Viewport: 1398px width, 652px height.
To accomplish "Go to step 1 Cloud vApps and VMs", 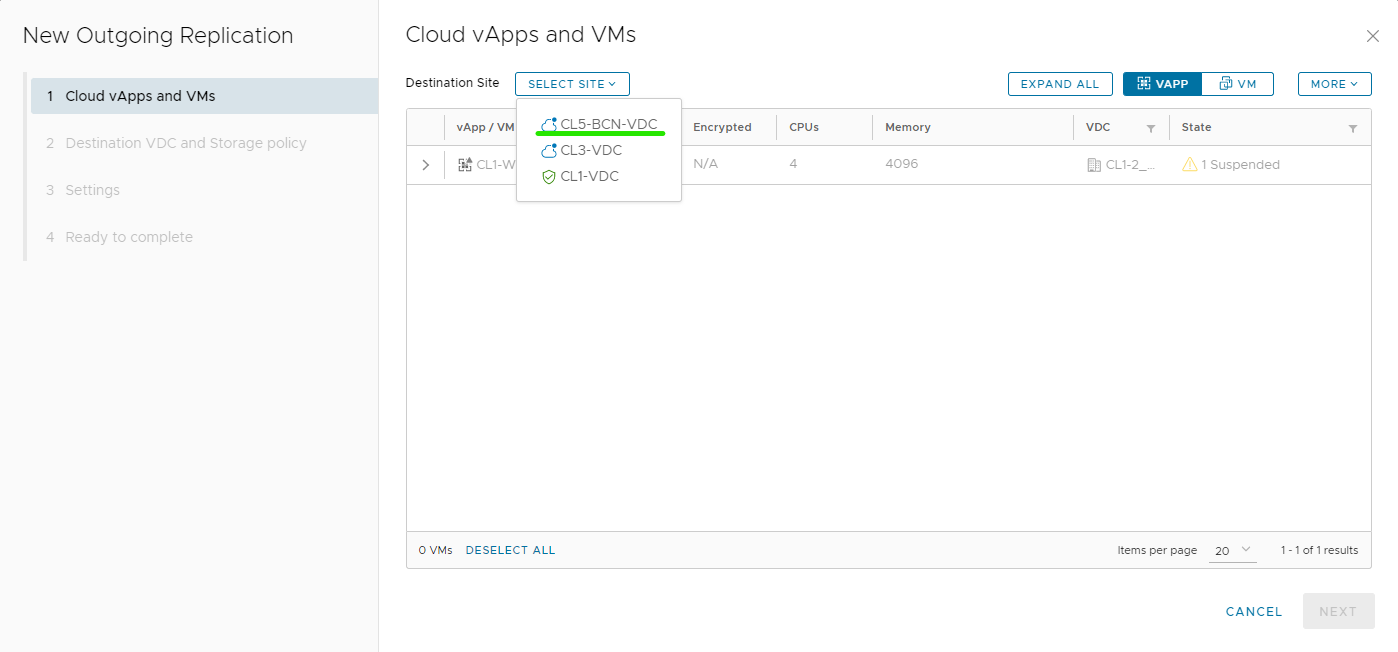I will (204, 96).
